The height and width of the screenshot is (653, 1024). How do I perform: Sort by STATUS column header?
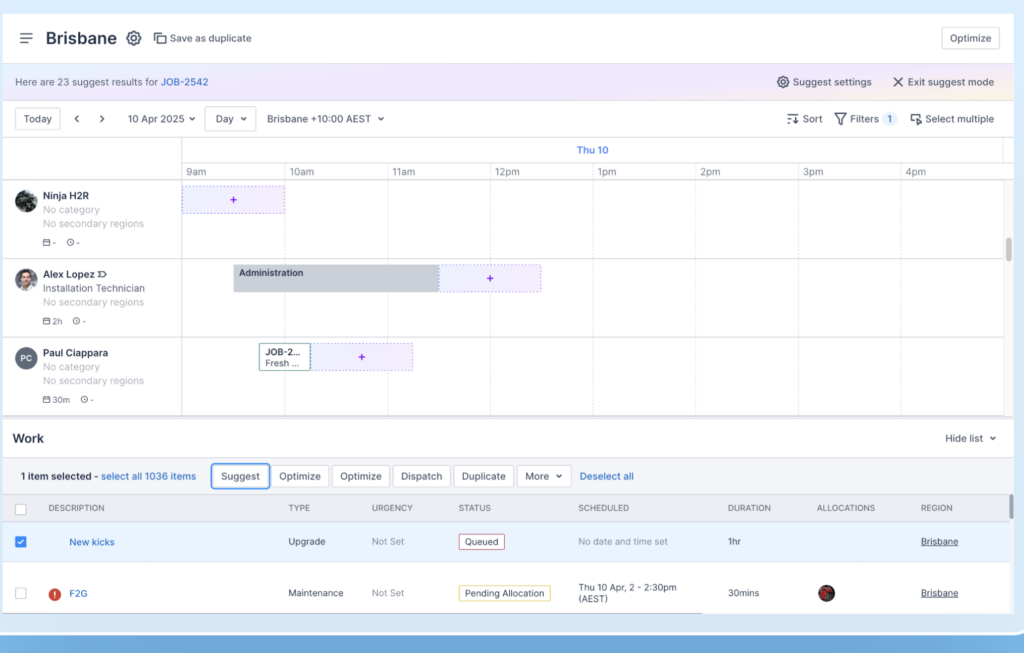point(474,508)
